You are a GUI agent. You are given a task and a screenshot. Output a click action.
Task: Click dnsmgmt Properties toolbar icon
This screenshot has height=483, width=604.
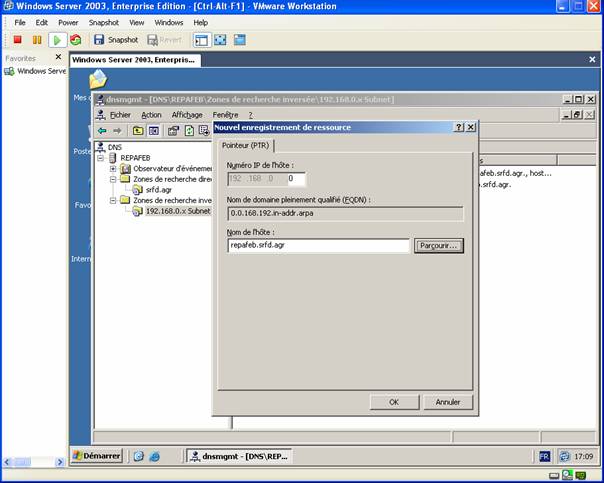tap(173, 131)
